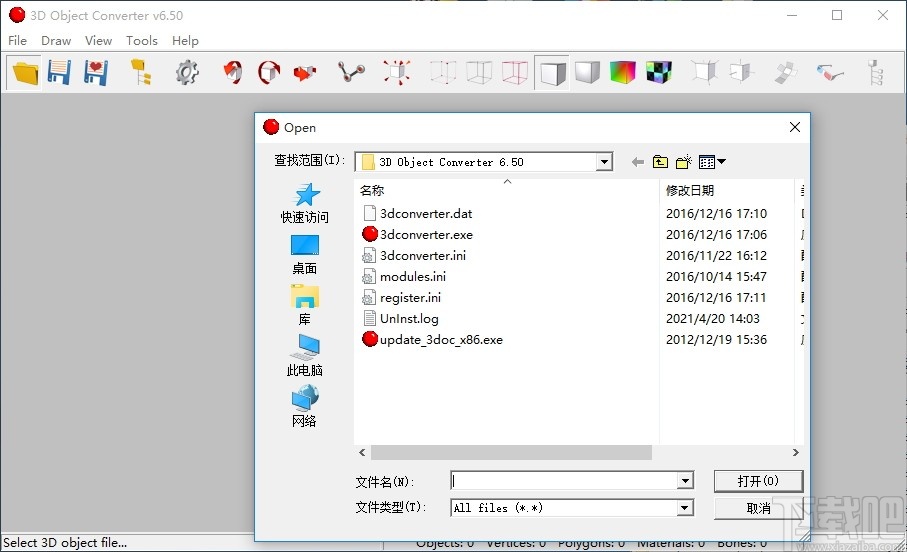
Task: Expand the look-in folder dropdown
Action: pos(604,162)
